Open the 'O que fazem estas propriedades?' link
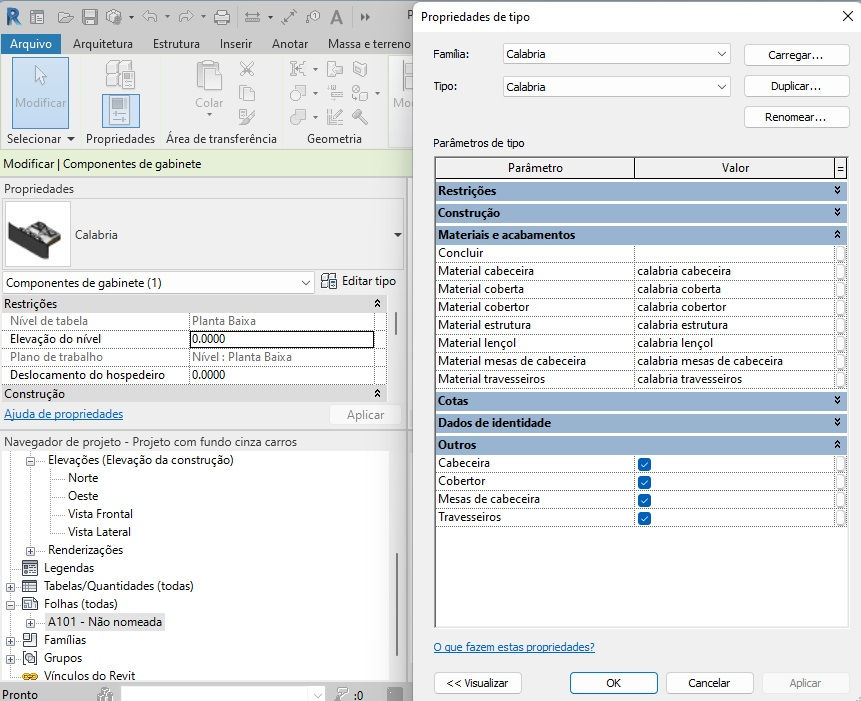 [514, 647]
